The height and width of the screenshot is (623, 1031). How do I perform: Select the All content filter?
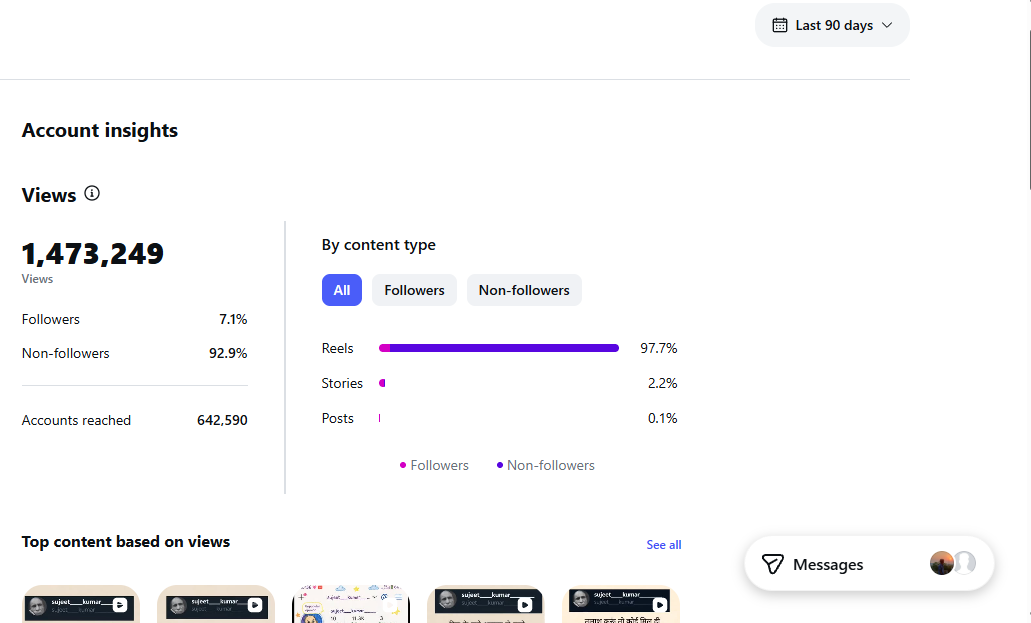[x=342, y=290]
